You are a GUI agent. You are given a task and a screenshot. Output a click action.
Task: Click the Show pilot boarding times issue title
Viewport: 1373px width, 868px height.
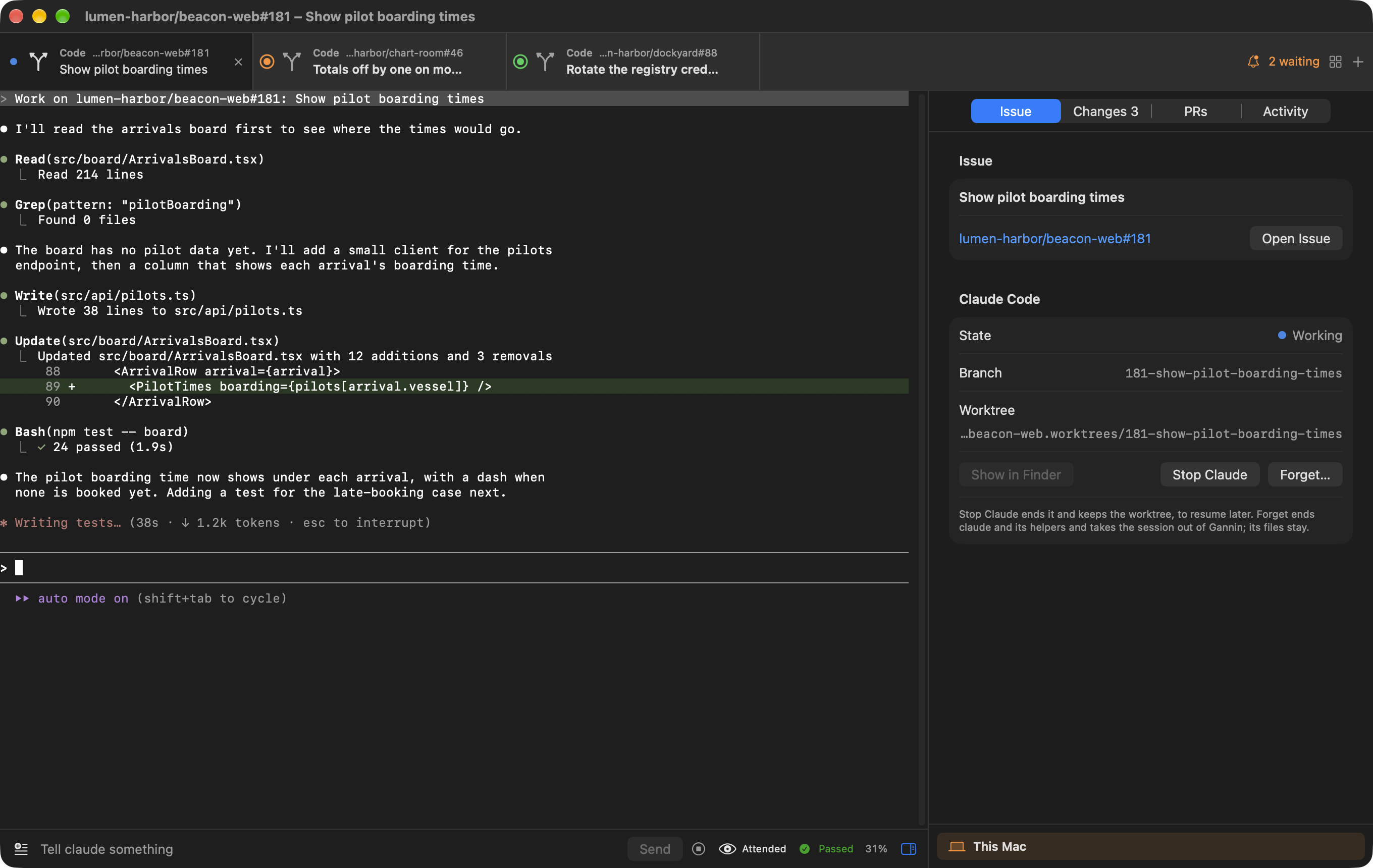[x=1041, y=197]
